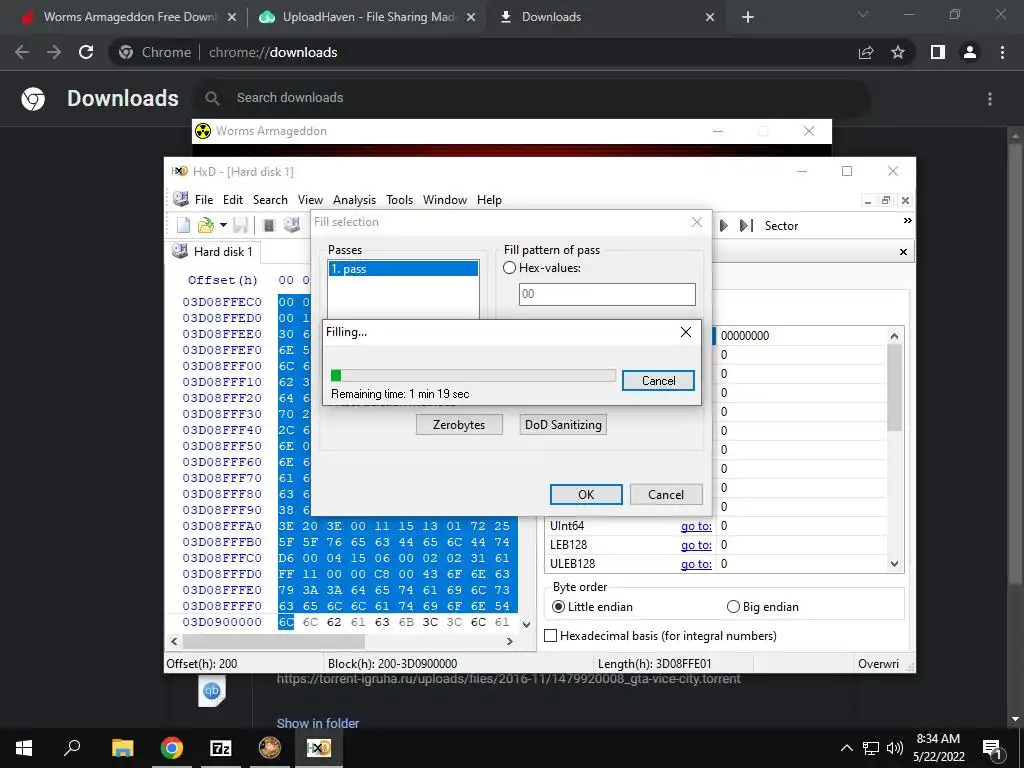Open 7-Zip from the taskbar

[x=221, y=748]
